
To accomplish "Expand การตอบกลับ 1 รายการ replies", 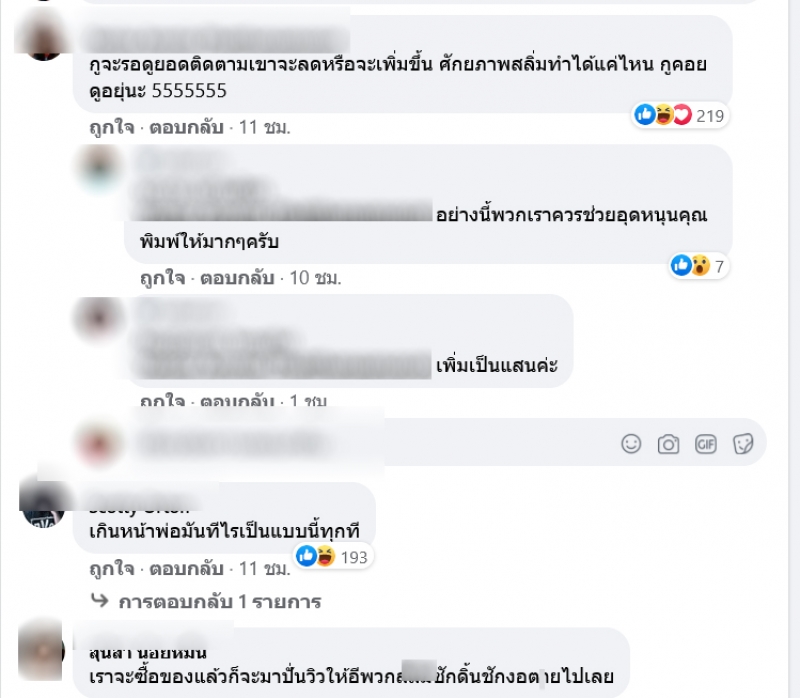I will click(220, 602).
